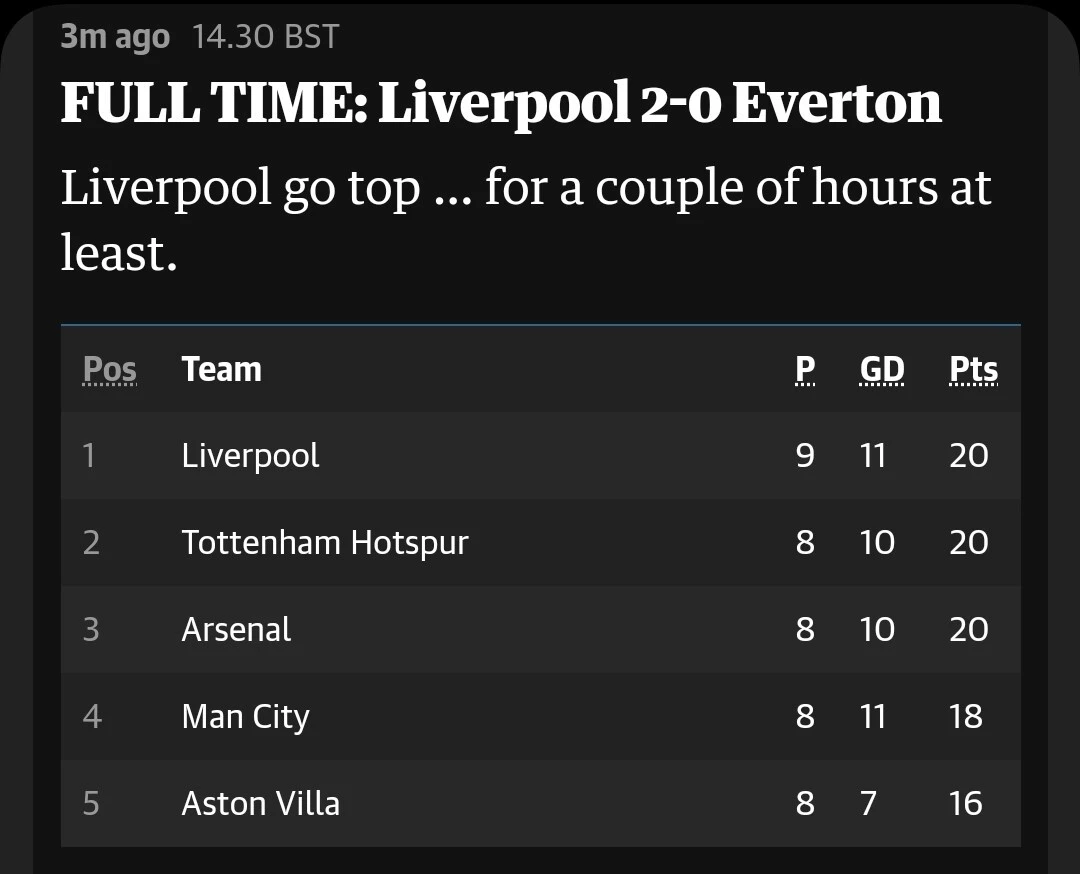Click the FULL TIME Liverpool 2-0 Everton headline
The image size is (1080, 874).
(x=501, y=103)
